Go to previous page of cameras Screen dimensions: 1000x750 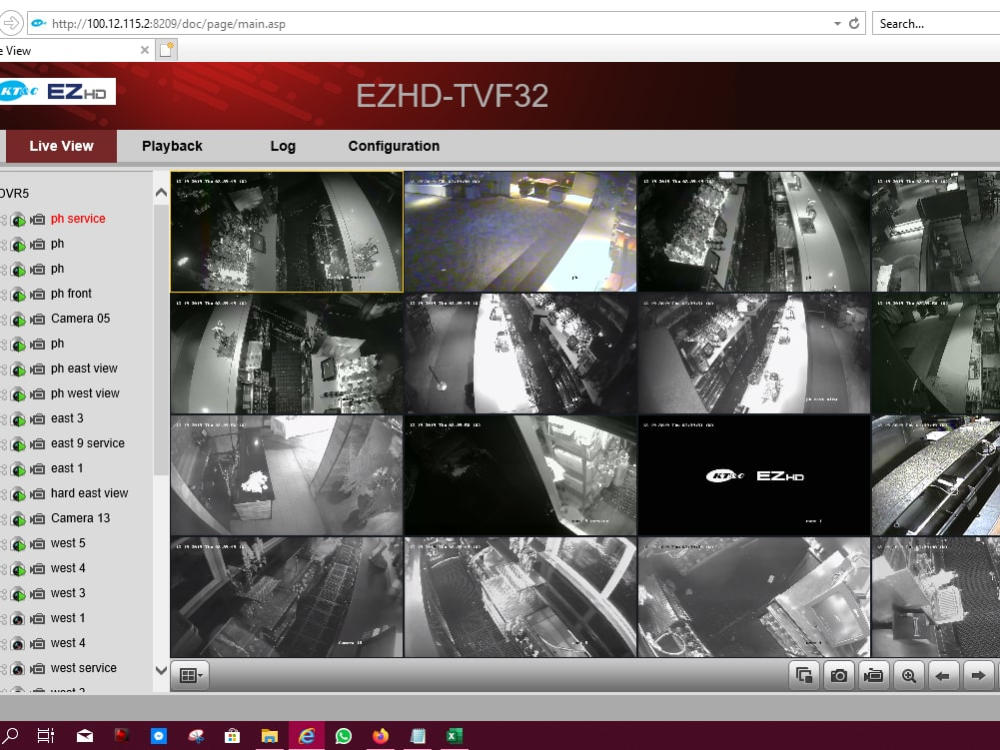pyautogui.click(x=943, y=675)
